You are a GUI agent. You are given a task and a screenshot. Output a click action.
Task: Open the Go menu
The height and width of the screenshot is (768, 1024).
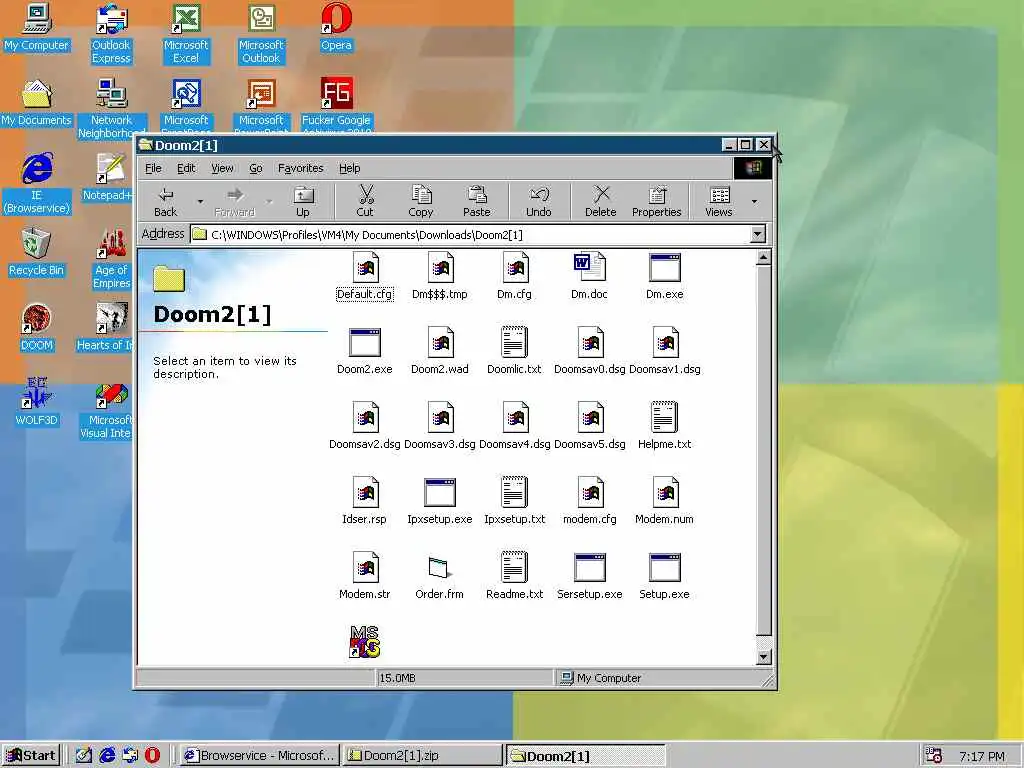click(256, 168)
